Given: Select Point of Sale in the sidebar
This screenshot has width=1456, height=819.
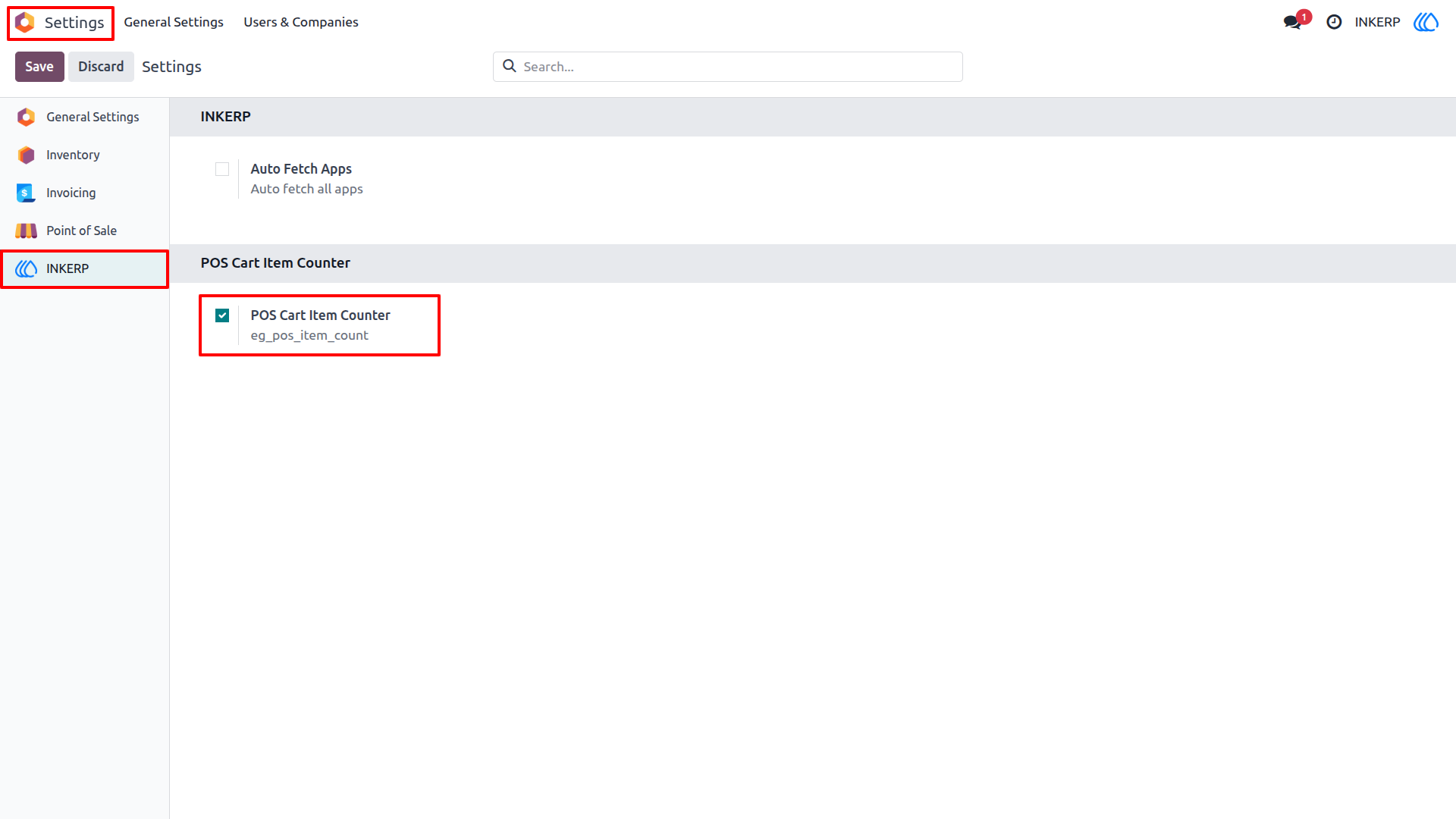Looking at the screenshot, I should [85, 231].
